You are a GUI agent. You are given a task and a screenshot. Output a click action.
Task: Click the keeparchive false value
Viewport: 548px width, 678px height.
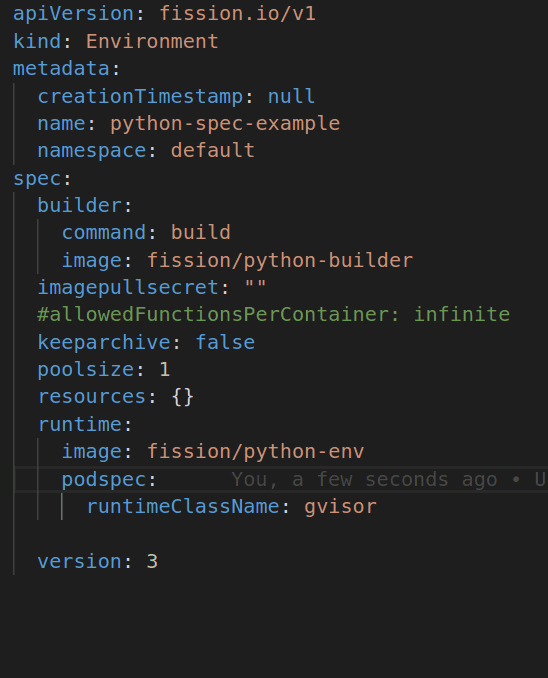click(x=225, y=342)
